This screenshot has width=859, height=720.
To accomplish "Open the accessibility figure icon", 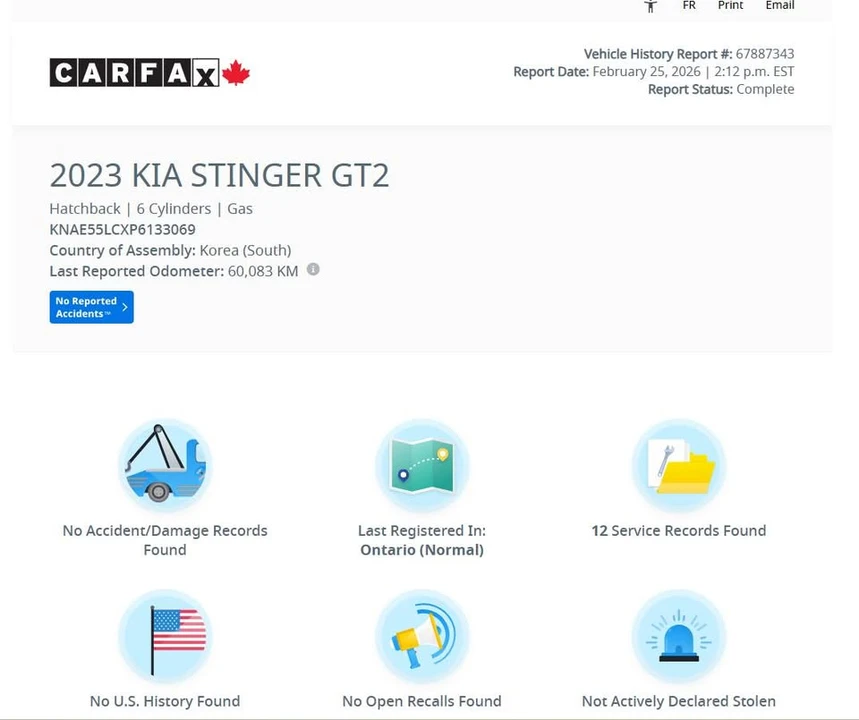I will click(x=650, y=6).
